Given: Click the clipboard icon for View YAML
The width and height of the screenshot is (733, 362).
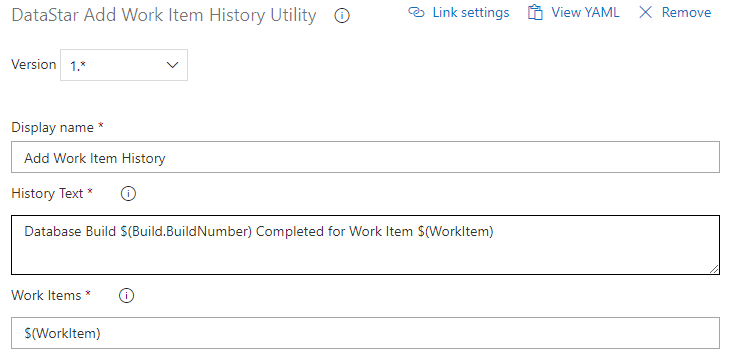Looking at the screenshot, I should pyautogui.click(x=535, y=12).
